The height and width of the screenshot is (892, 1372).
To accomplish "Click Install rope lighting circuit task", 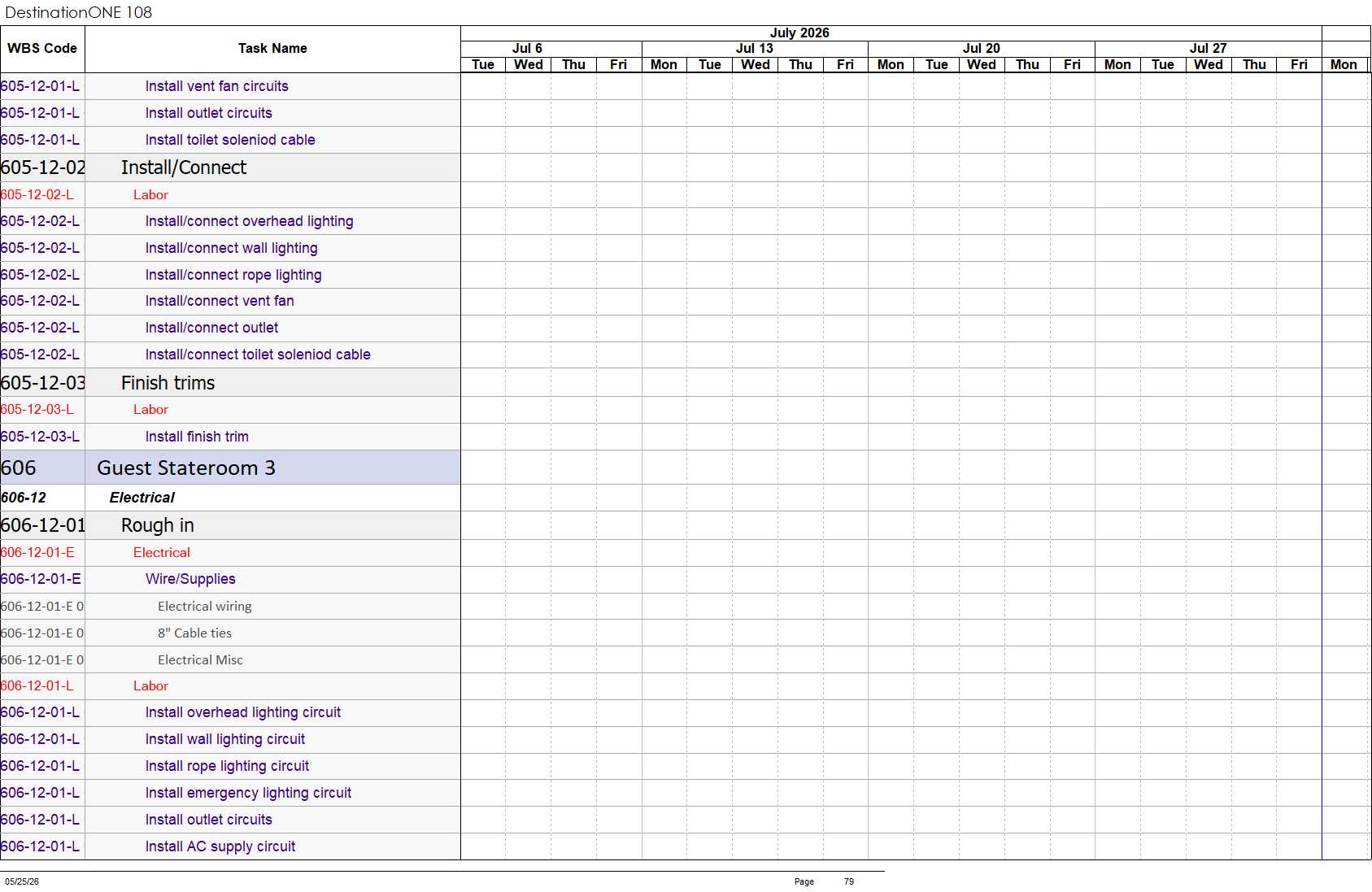I will (227, 766).
